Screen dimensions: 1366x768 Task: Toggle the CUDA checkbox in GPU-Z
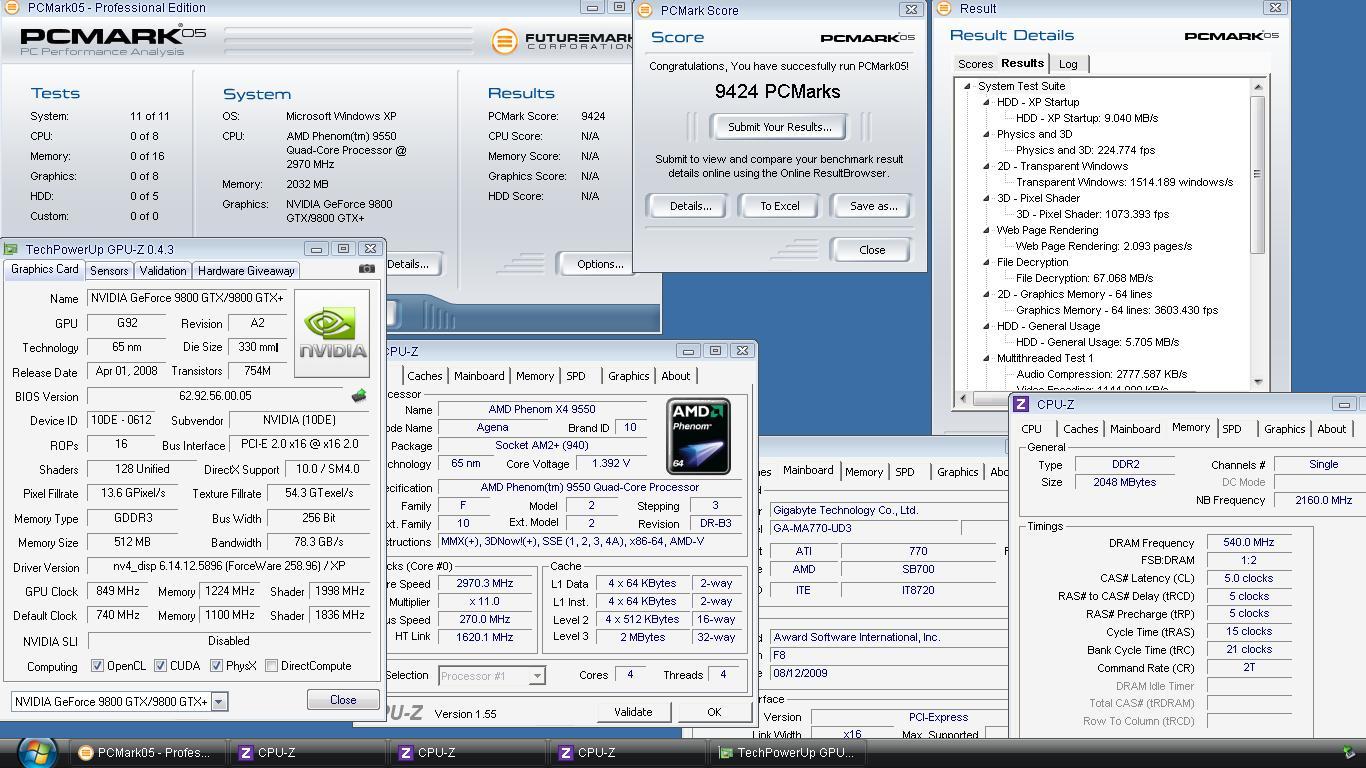coord(160,666)
